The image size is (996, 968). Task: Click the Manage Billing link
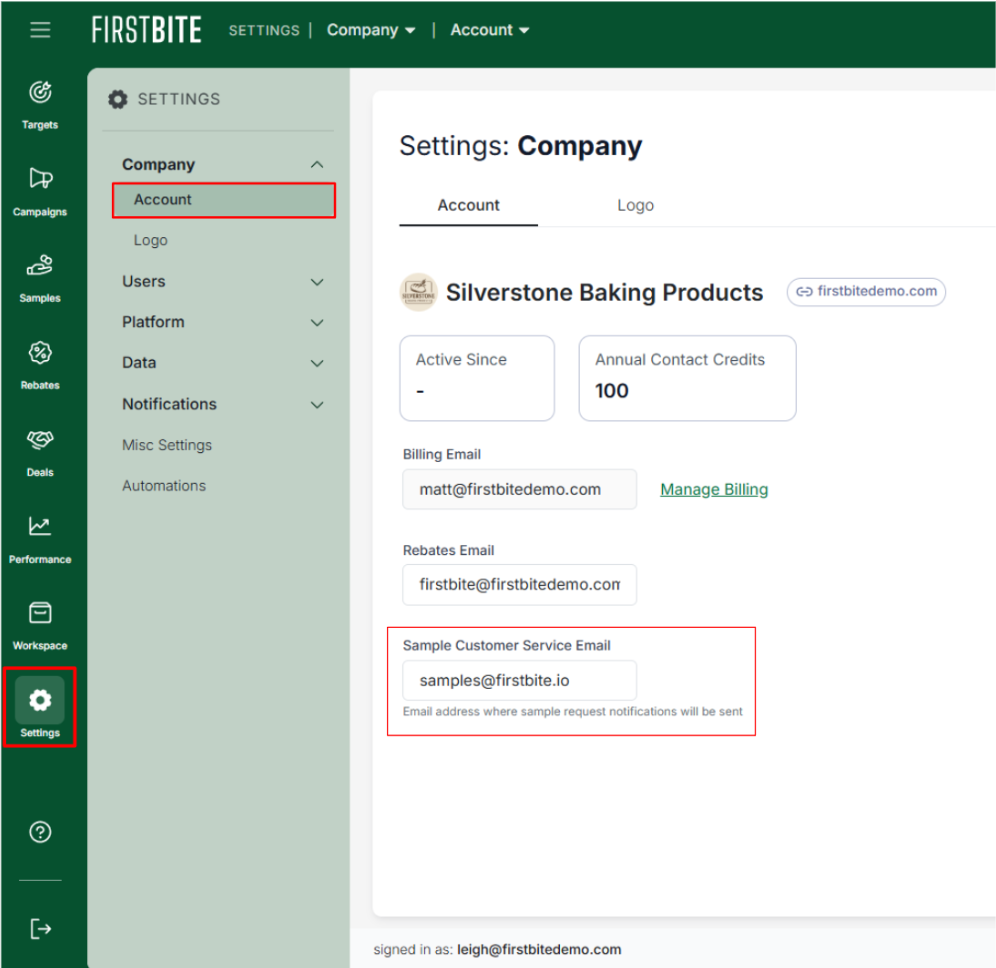[x=714, y=490]
